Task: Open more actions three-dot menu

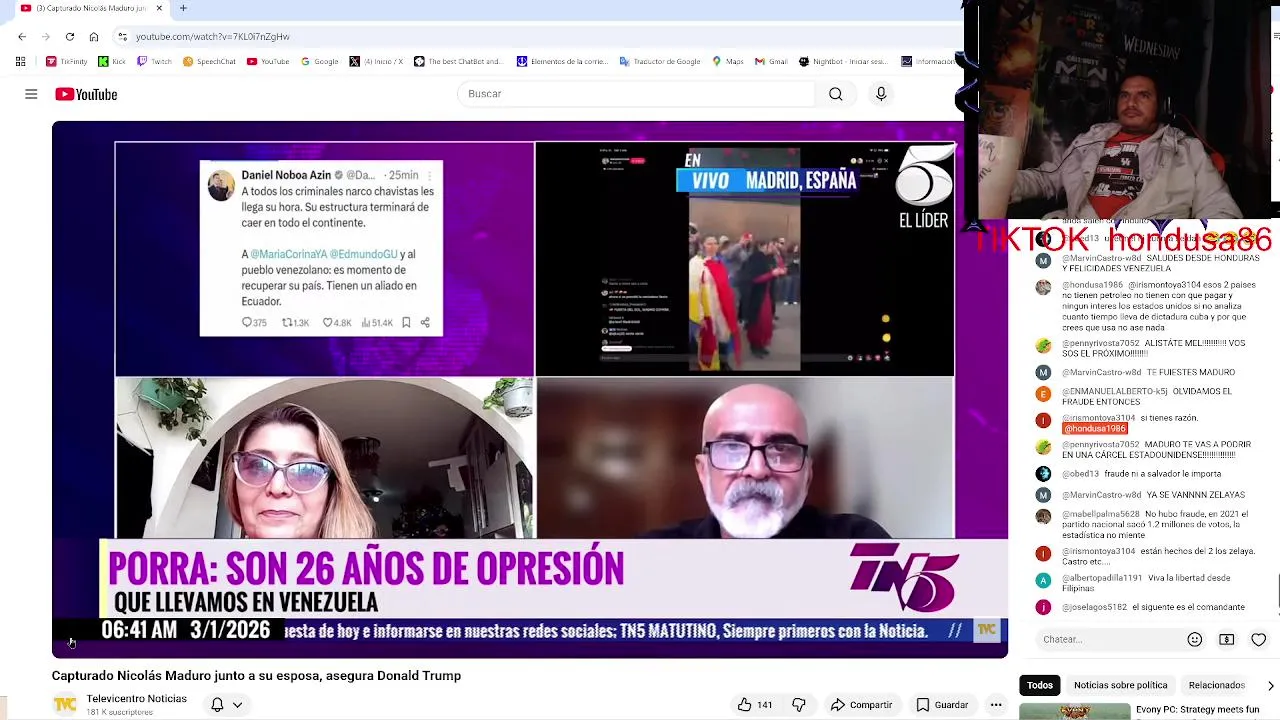Action: [x=996, y=705]
